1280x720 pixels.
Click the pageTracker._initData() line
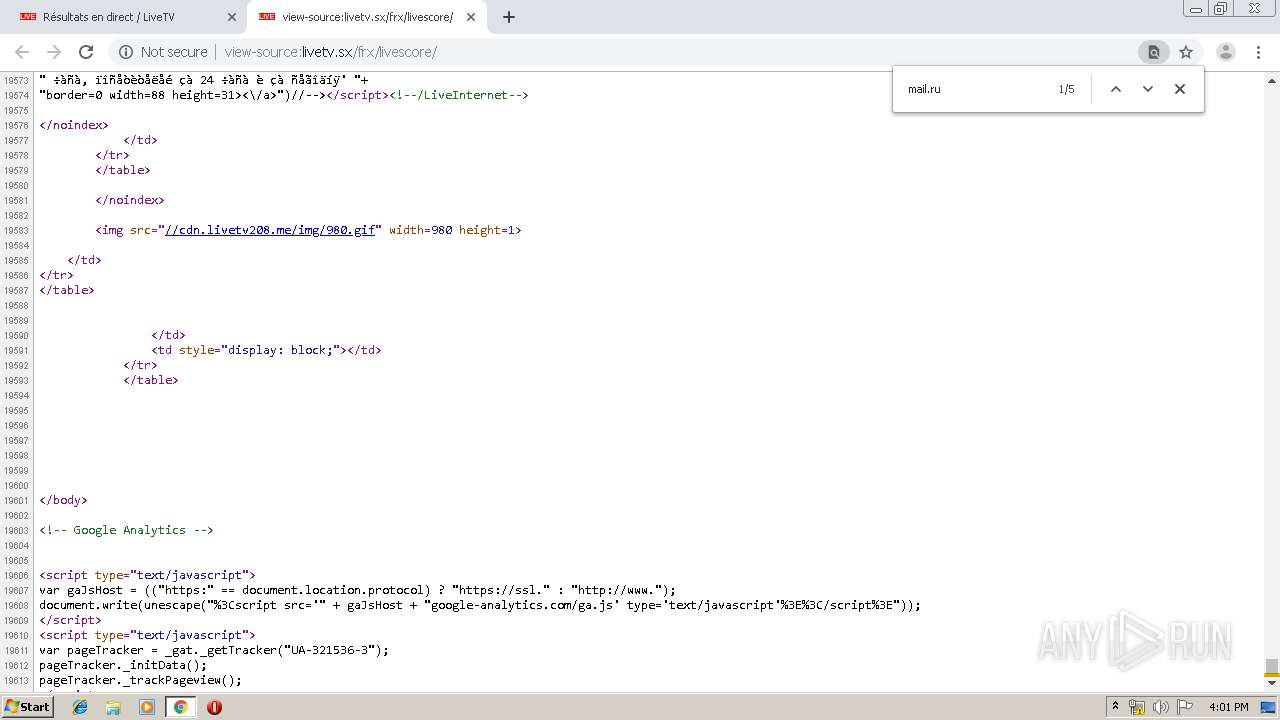click(123, 665)
